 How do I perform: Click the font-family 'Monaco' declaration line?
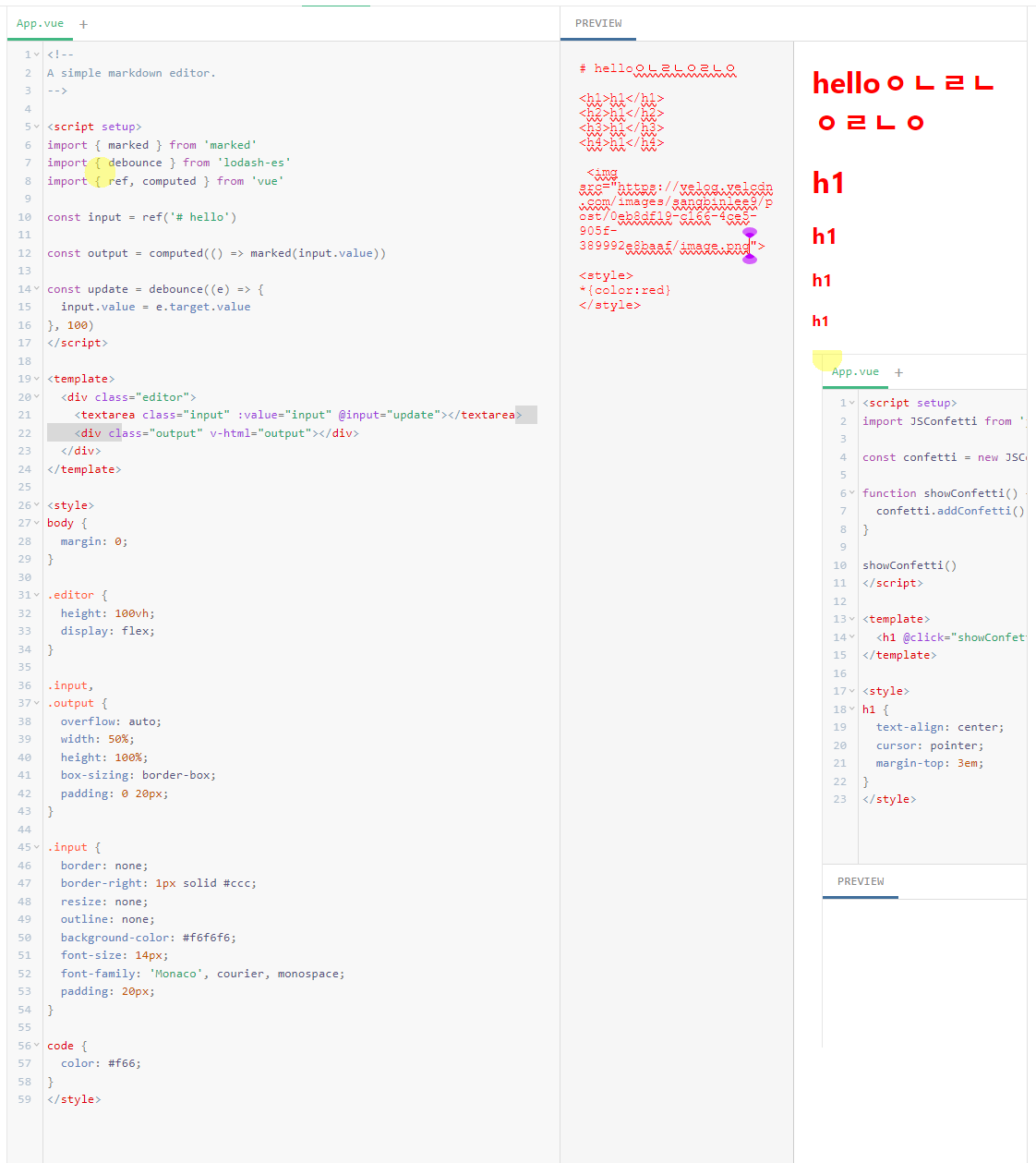coord(202,974)
